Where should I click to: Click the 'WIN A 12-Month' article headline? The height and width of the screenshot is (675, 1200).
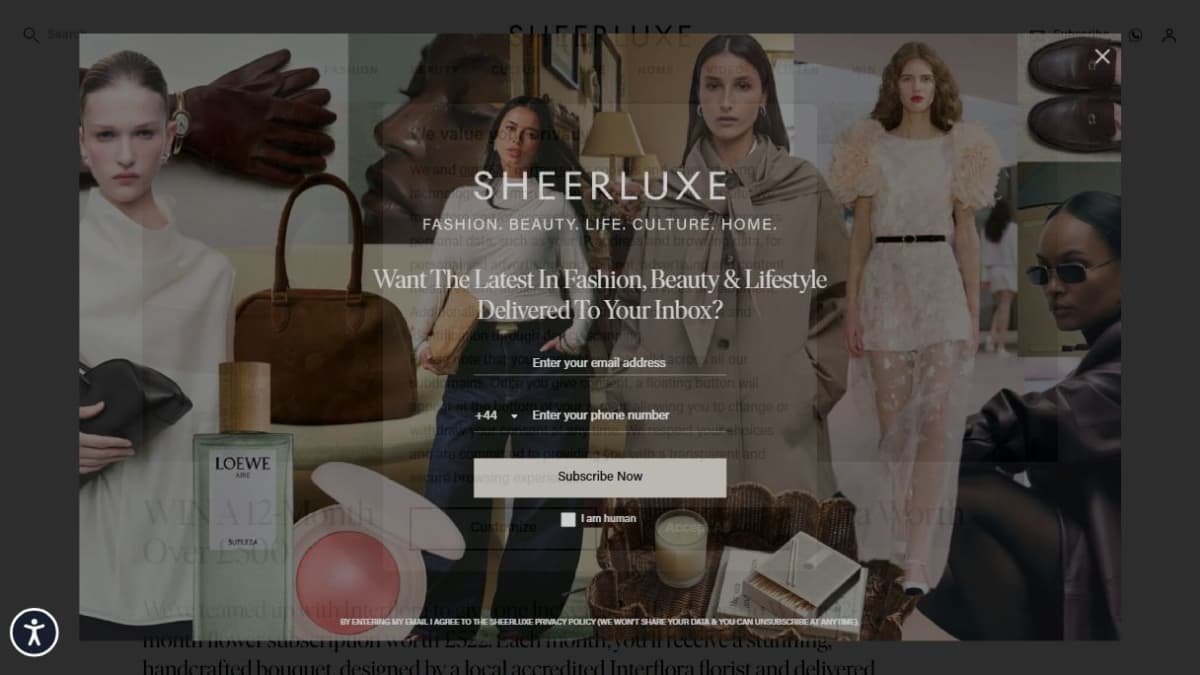[x=259, y=513]
